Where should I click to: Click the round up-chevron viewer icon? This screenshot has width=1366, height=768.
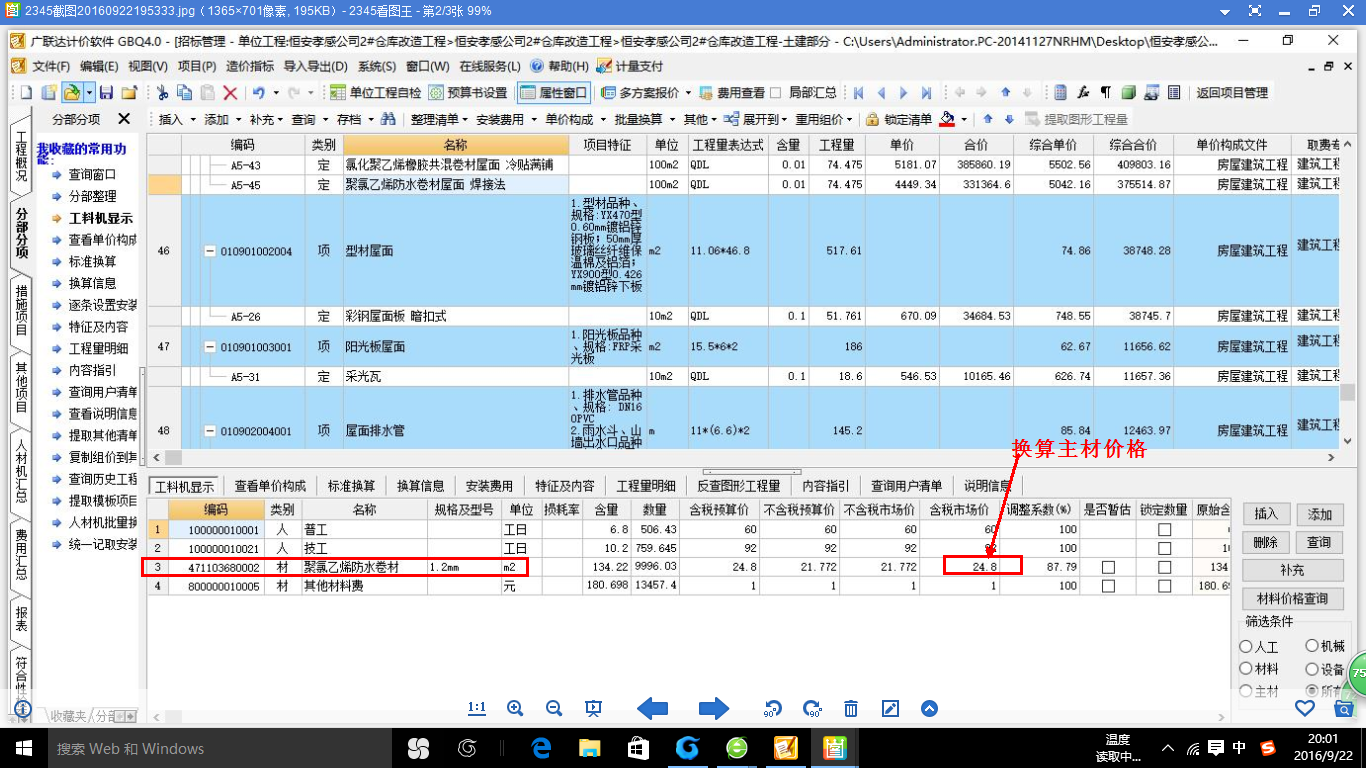(929, 708)
